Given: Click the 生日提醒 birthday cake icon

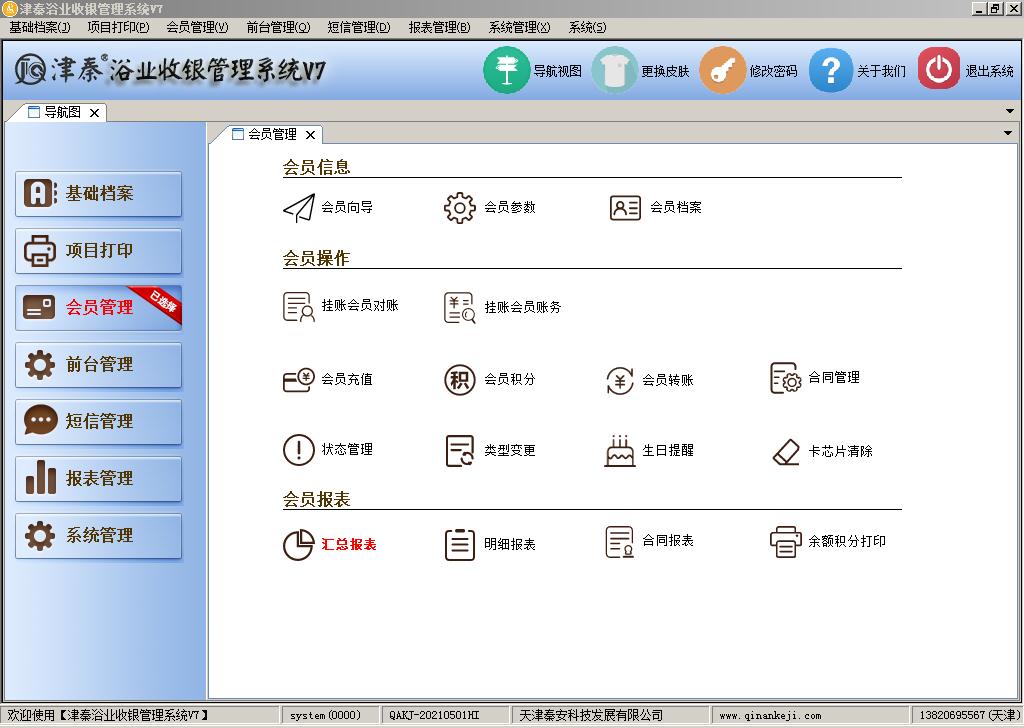Looking at the screenshot, I should pyautogui.click(x=620, y=451).
